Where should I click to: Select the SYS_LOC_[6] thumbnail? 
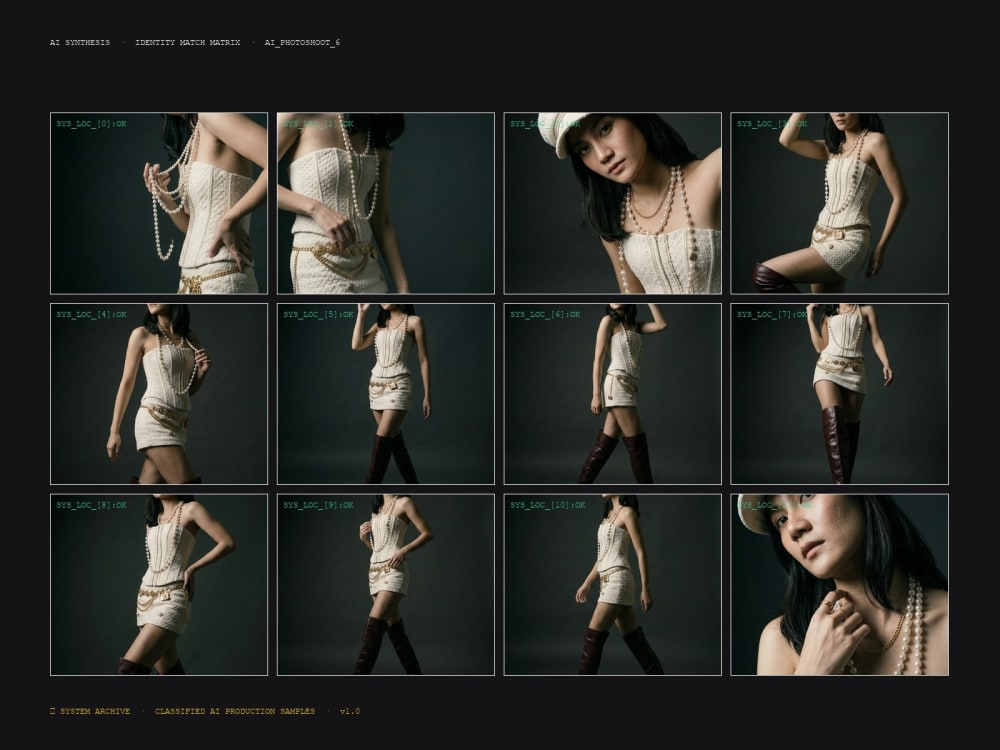click(x=613, y=393)
